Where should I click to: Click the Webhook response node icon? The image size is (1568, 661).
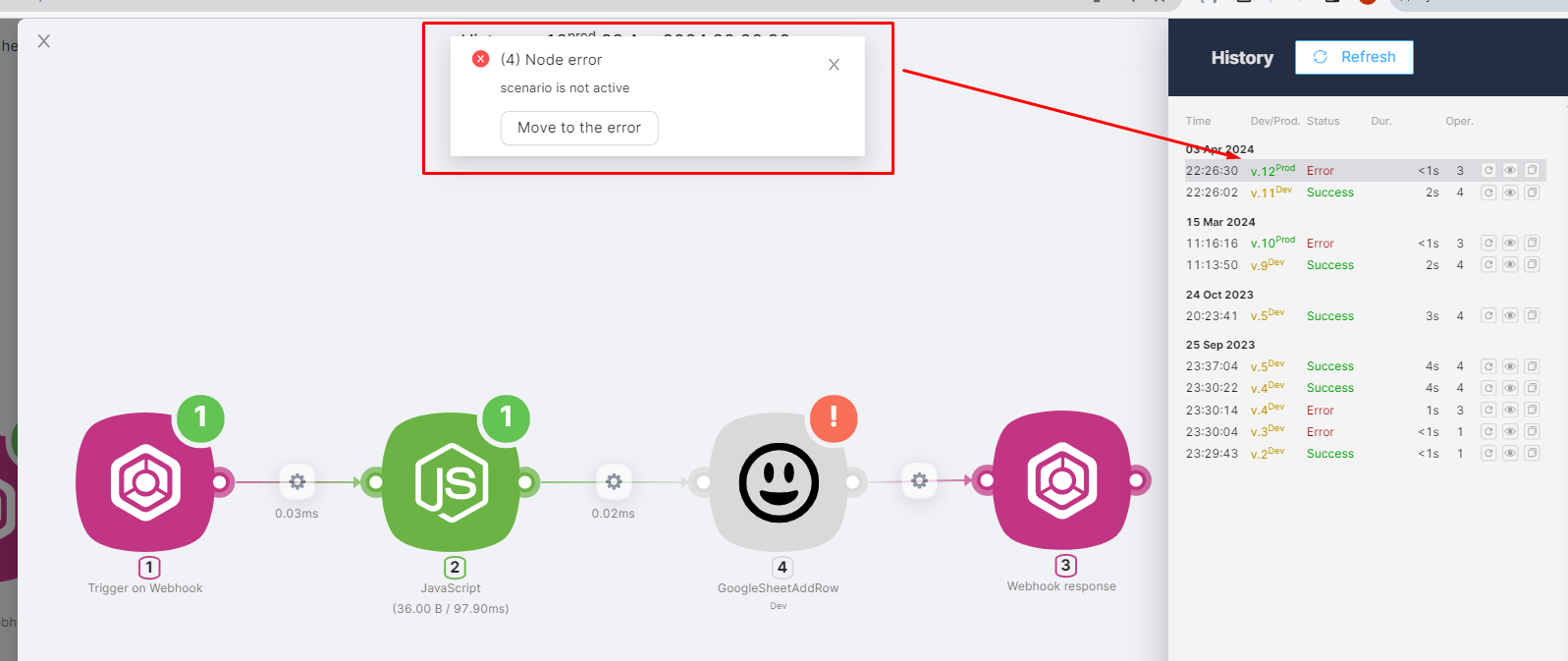[1061, 480]
